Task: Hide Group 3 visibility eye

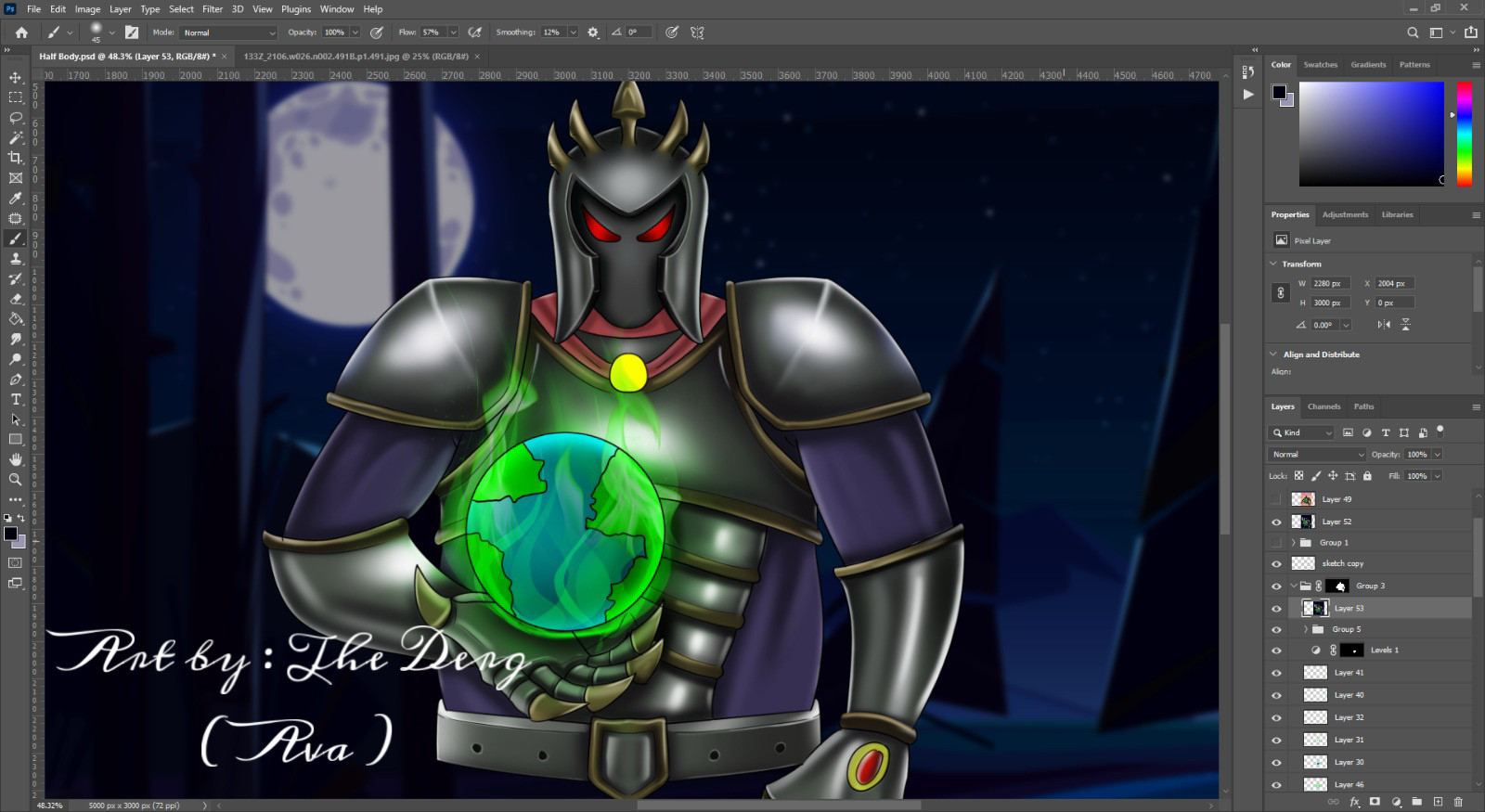Action: pyautogui.click(x=1276, y=586)
